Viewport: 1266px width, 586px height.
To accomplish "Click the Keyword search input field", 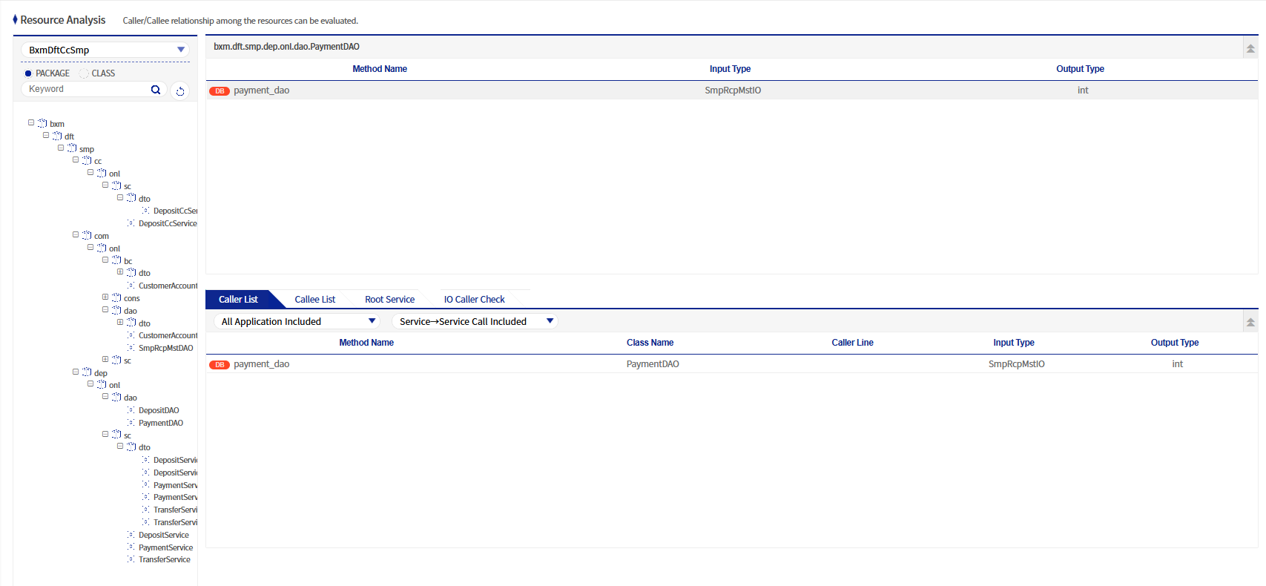I will [85, 90].
